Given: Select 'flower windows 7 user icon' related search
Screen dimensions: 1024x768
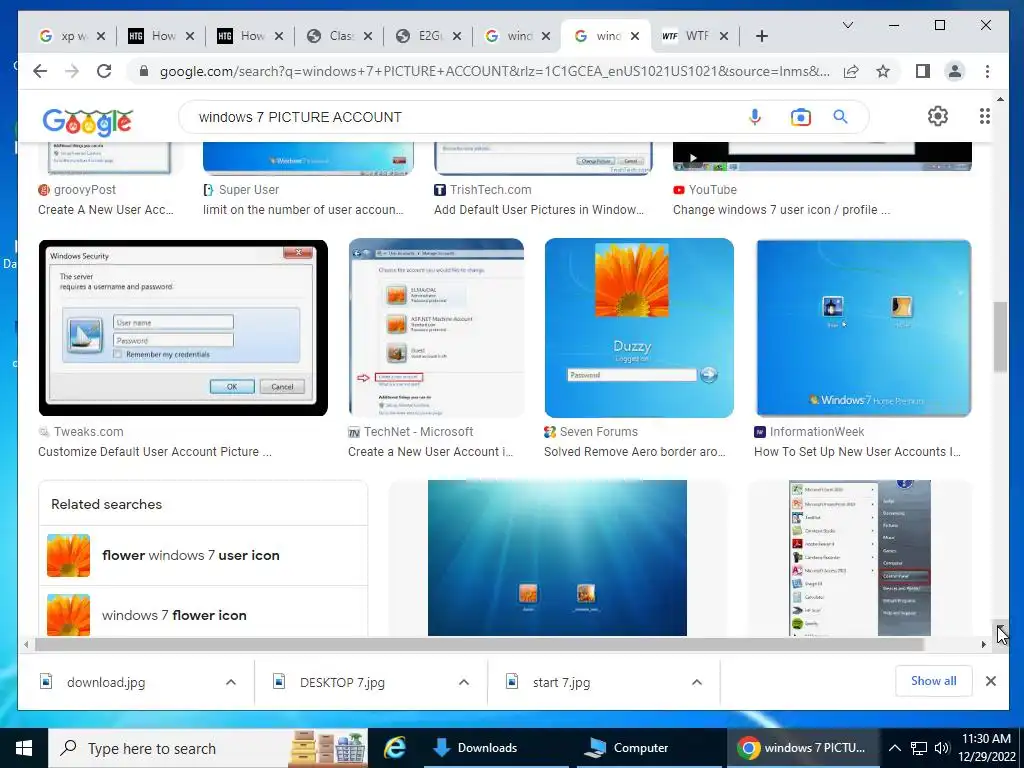Looking at the screenshot, I should [x=203, y=555].
